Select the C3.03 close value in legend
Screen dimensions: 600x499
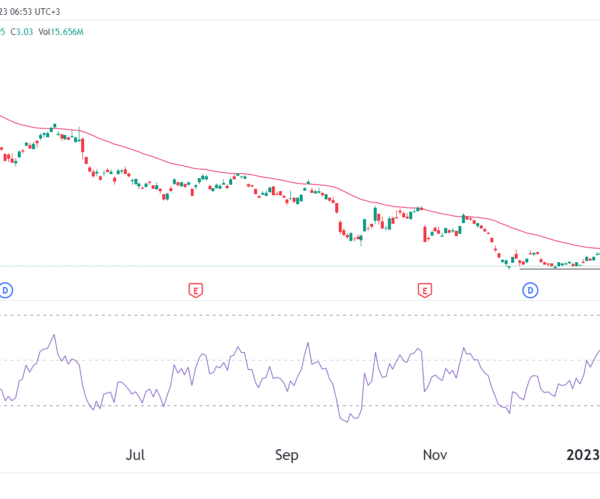[x=22, y=32]
